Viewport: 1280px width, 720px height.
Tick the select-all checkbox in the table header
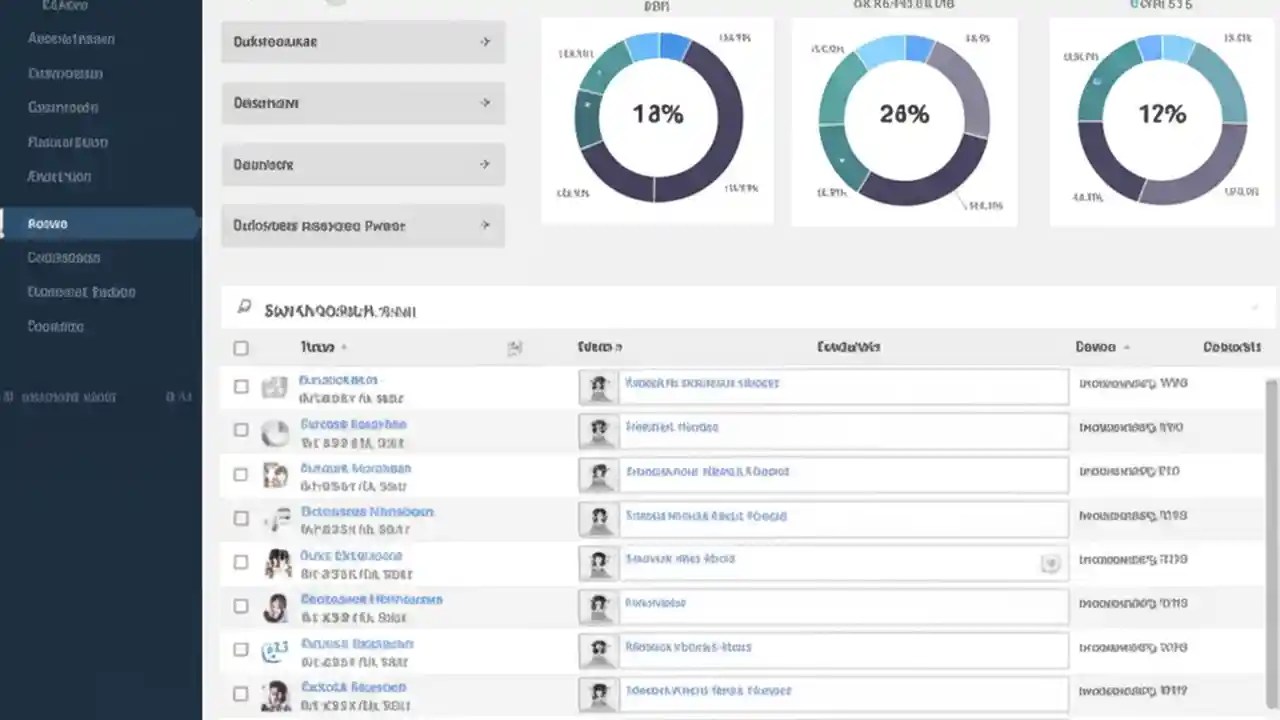(241, 347)
